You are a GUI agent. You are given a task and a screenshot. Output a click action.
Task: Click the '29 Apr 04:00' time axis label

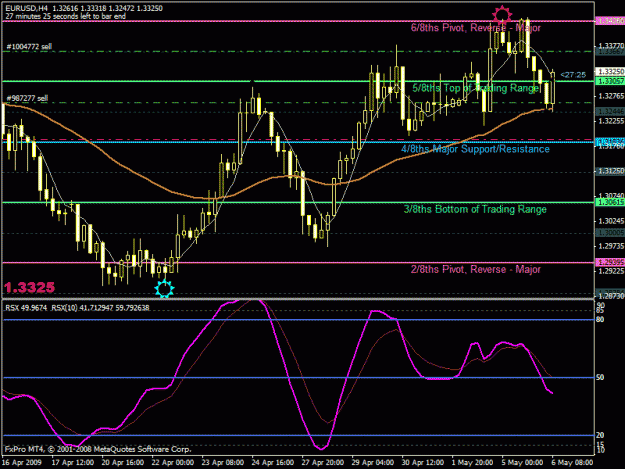click(x=373, y=463)
